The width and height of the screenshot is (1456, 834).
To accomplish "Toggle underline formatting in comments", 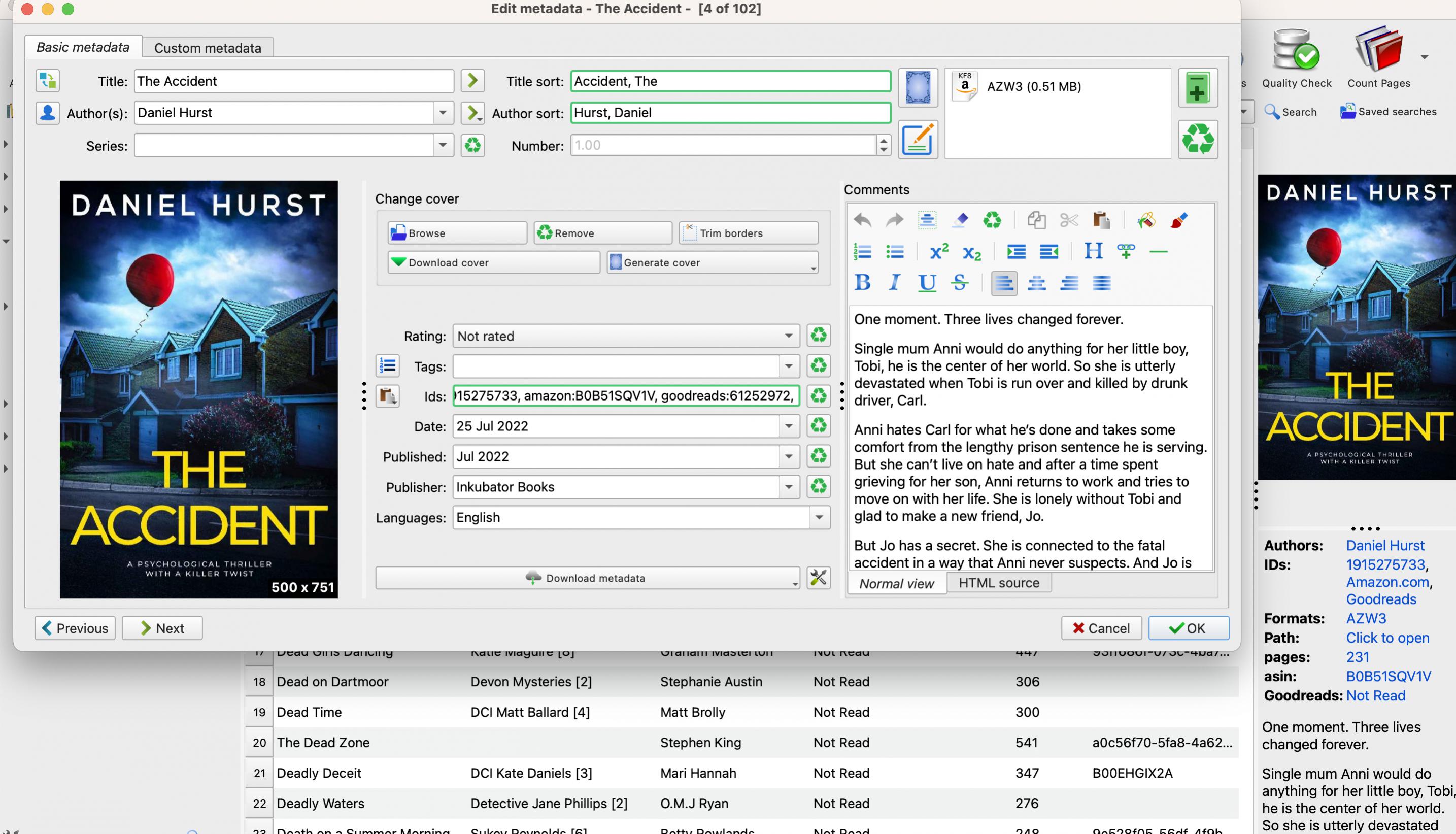I will (926, 282).
